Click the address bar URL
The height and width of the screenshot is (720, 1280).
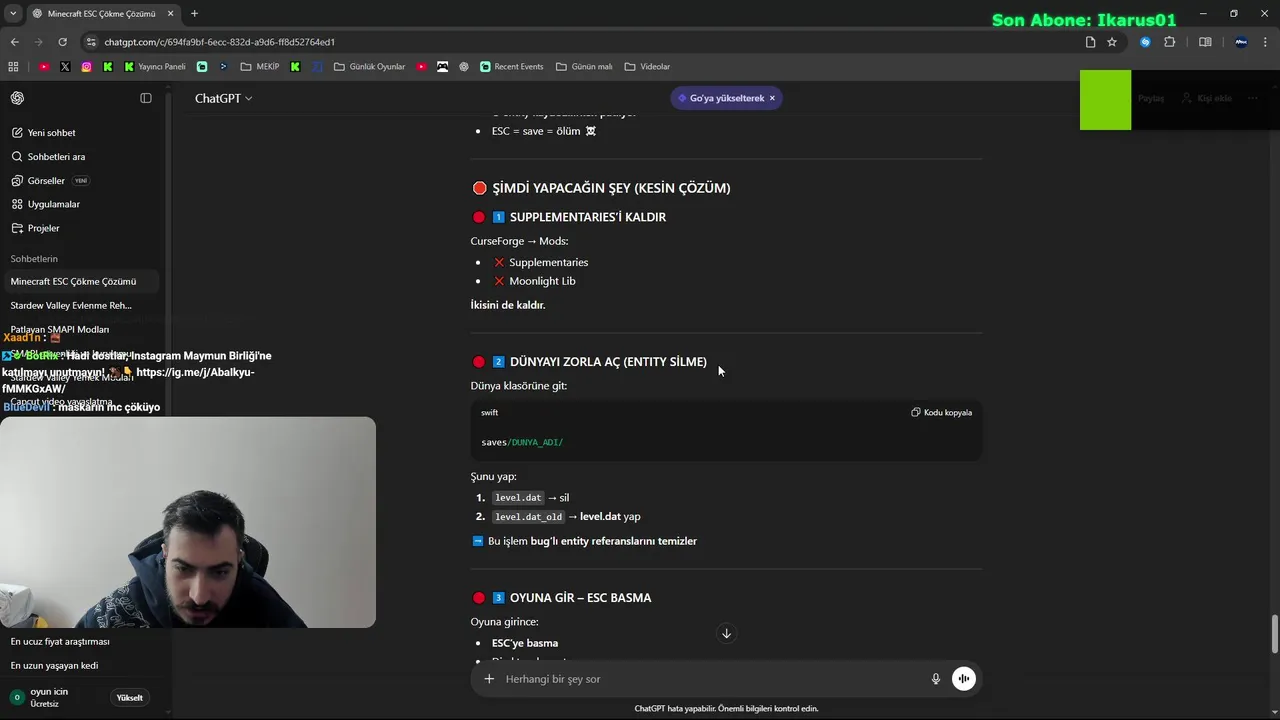point(219,42)
